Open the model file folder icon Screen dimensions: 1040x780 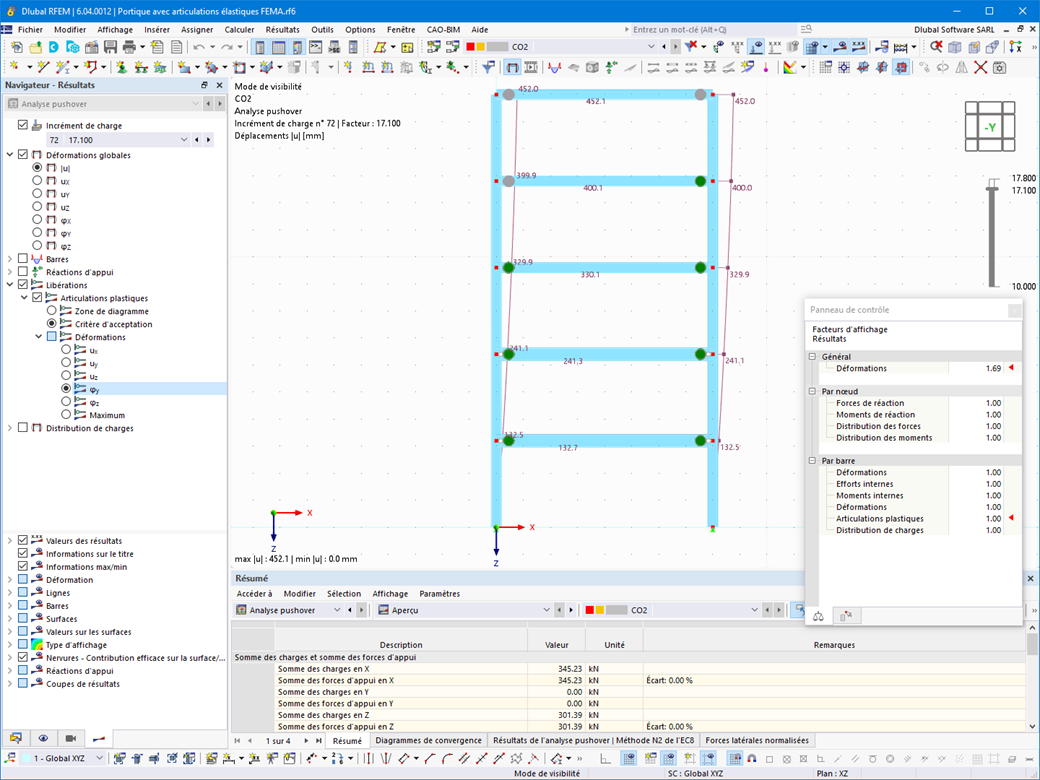[35, 47]
